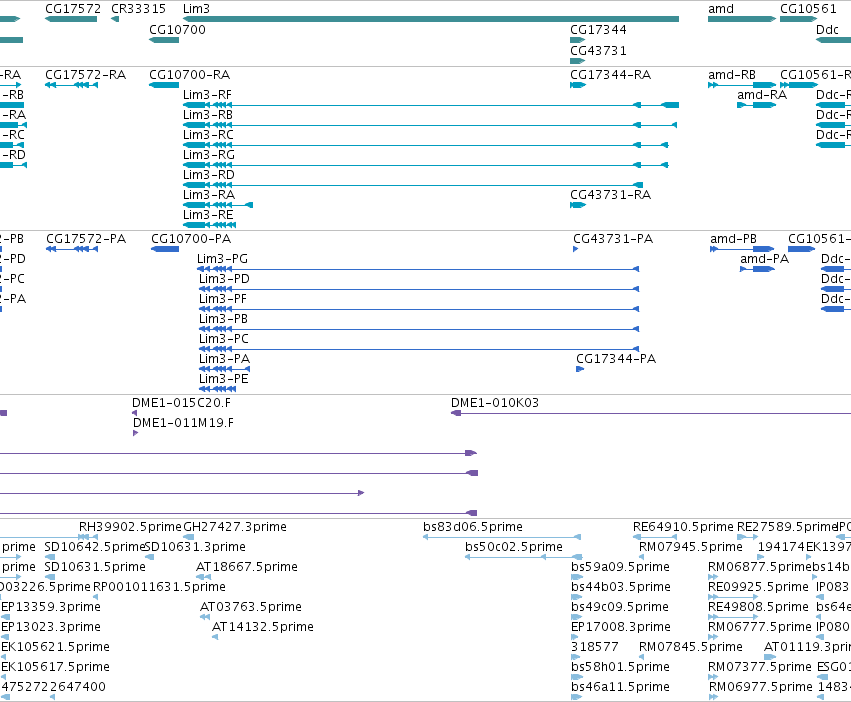
Task: Click the EP17008.3prime EST
Action: (x=576, y=637)
